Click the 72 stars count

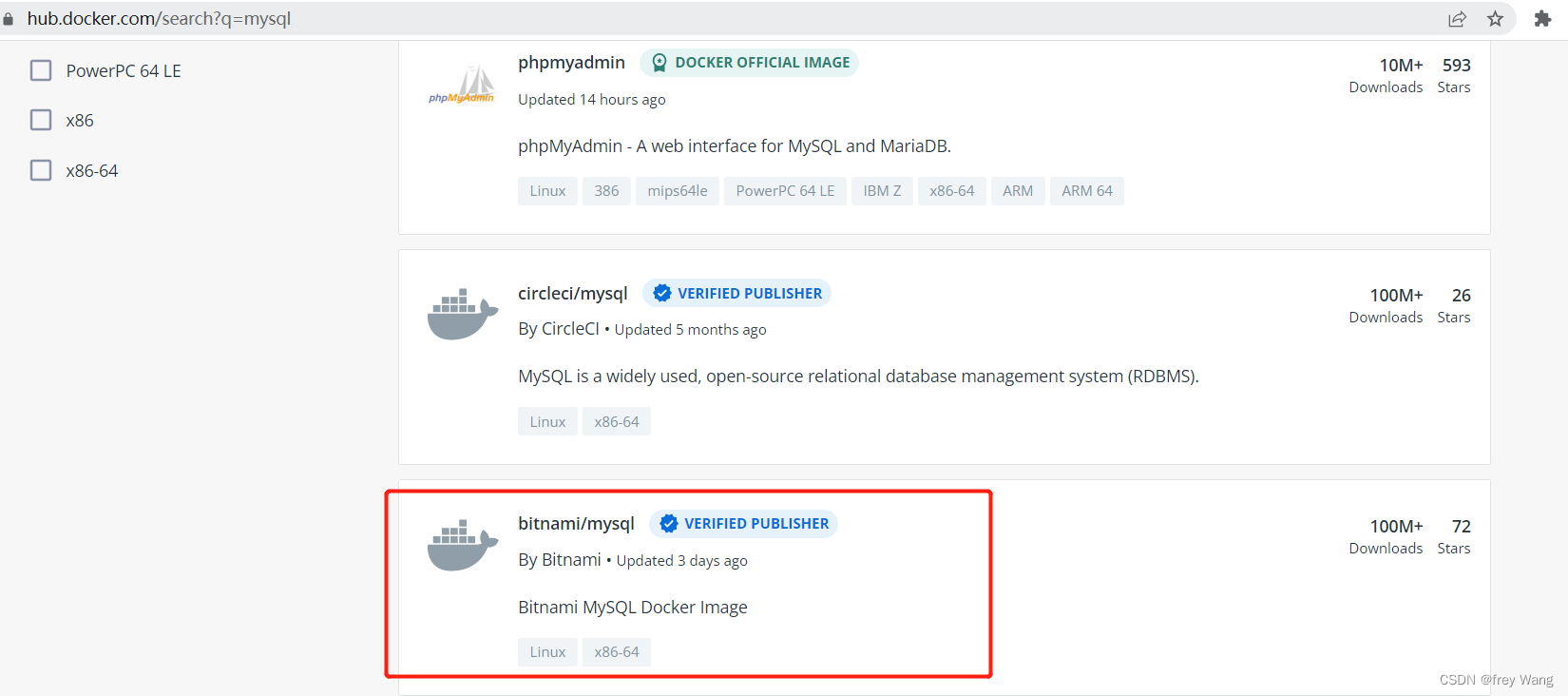pyautogui.click(x=1462, y=527)
